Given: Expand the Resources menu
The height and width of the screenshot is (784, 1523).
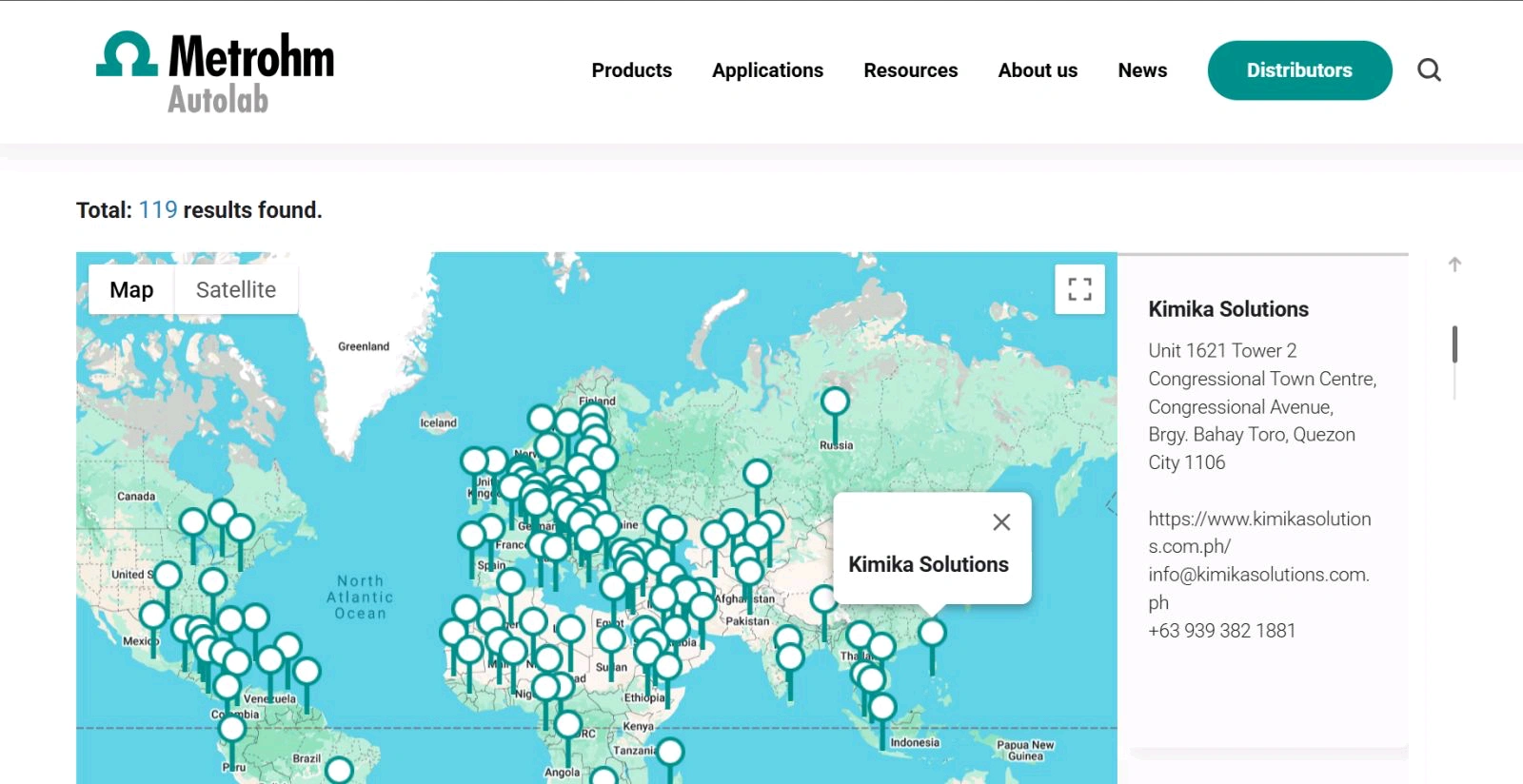Looking at the screenshot, I should click(x=910, y=70).
